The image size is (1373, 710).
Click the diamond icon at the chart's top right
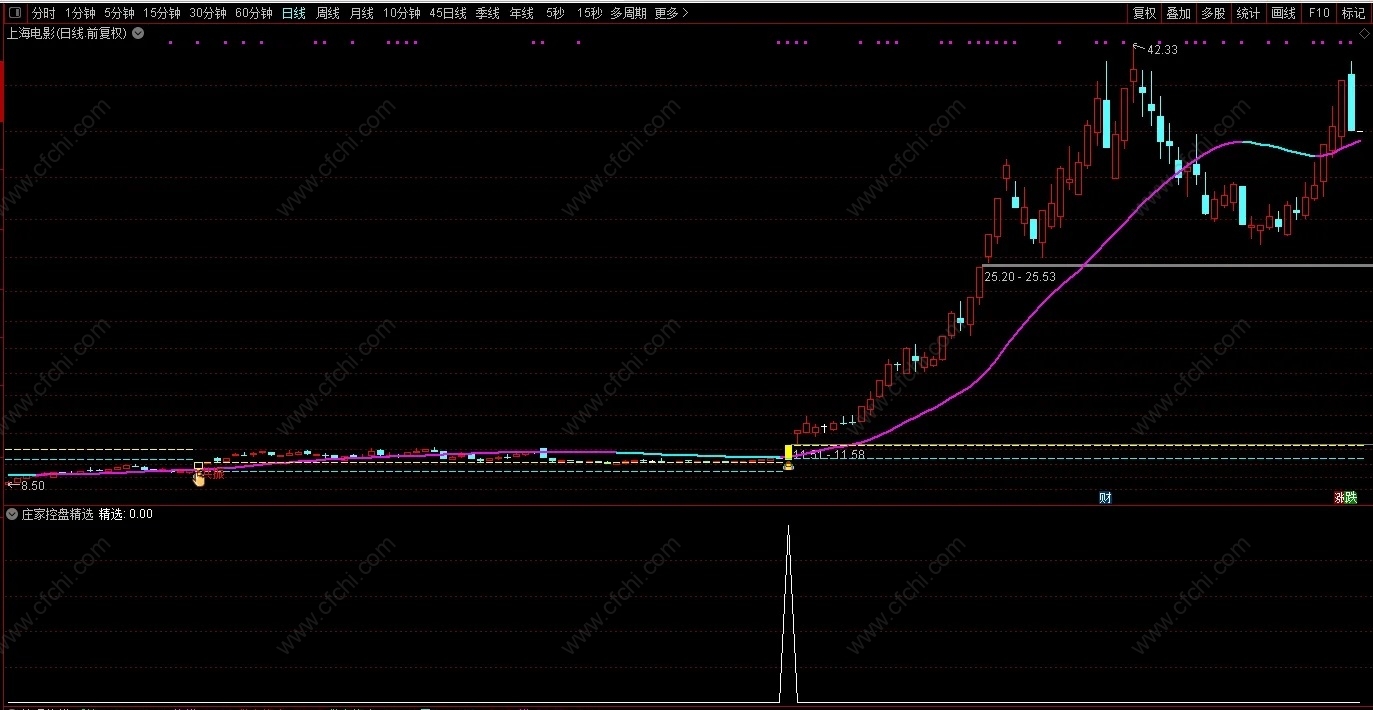click(1363, 34)
